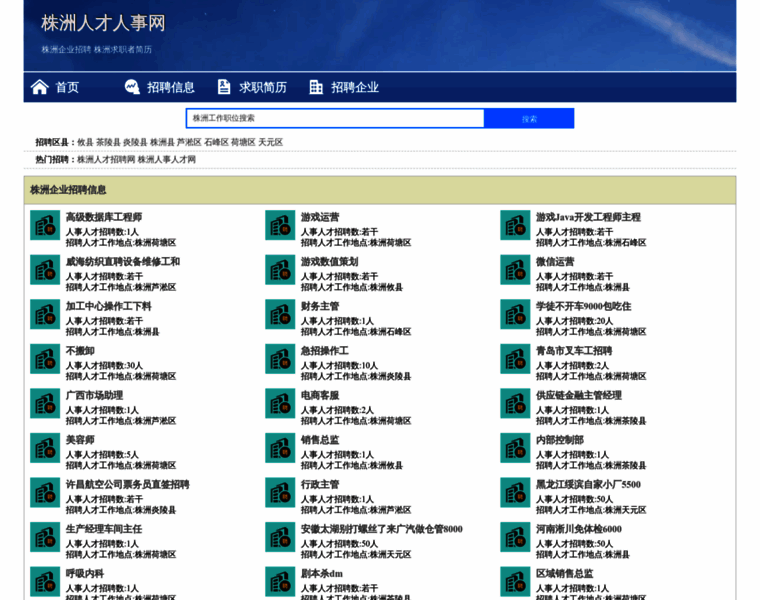760x600 pixels.
Task: Click the icon beside 微信运营 listing
Action: 515,270
